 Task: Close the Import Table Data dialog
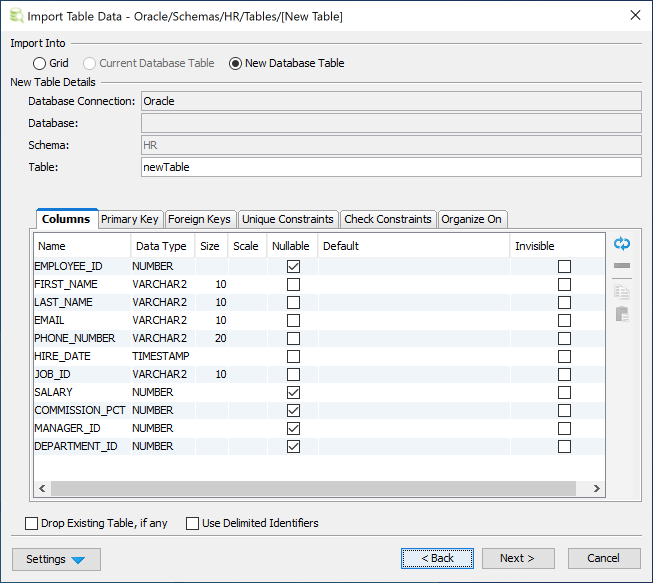tap(635, 15)
